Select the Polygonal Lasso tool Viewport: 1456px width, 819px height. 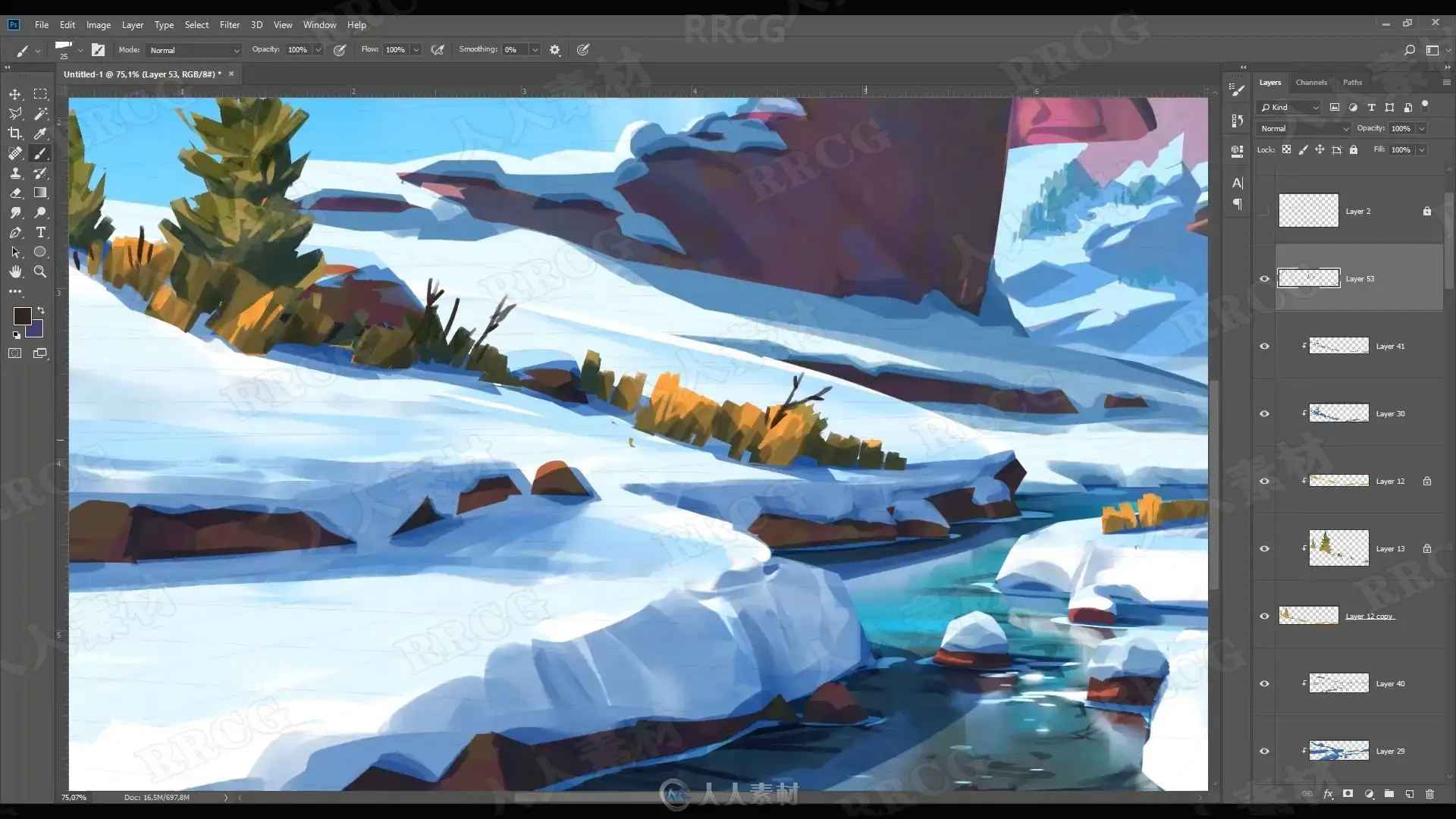pos(15,114)
